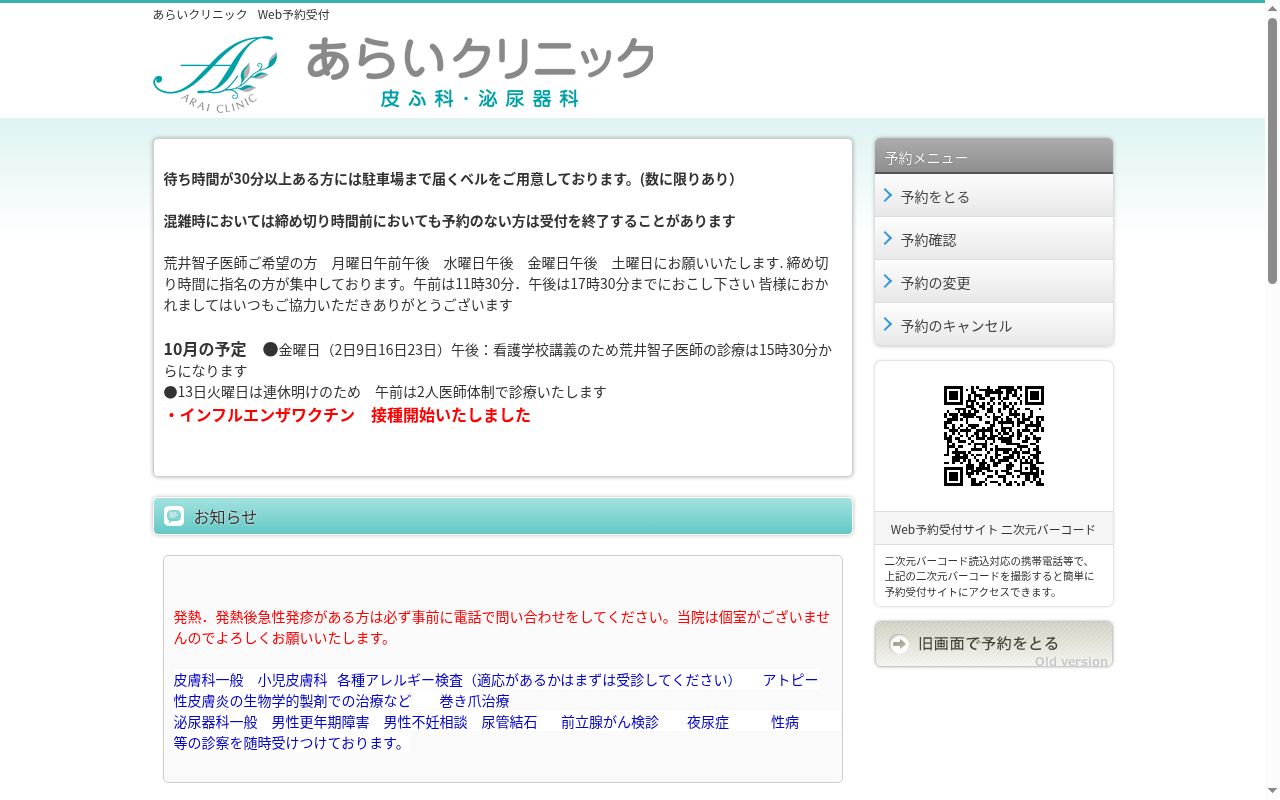
Task: Click the red 発熱 notice paragraph
Action: pyautogui.click(x=502, y=627)
